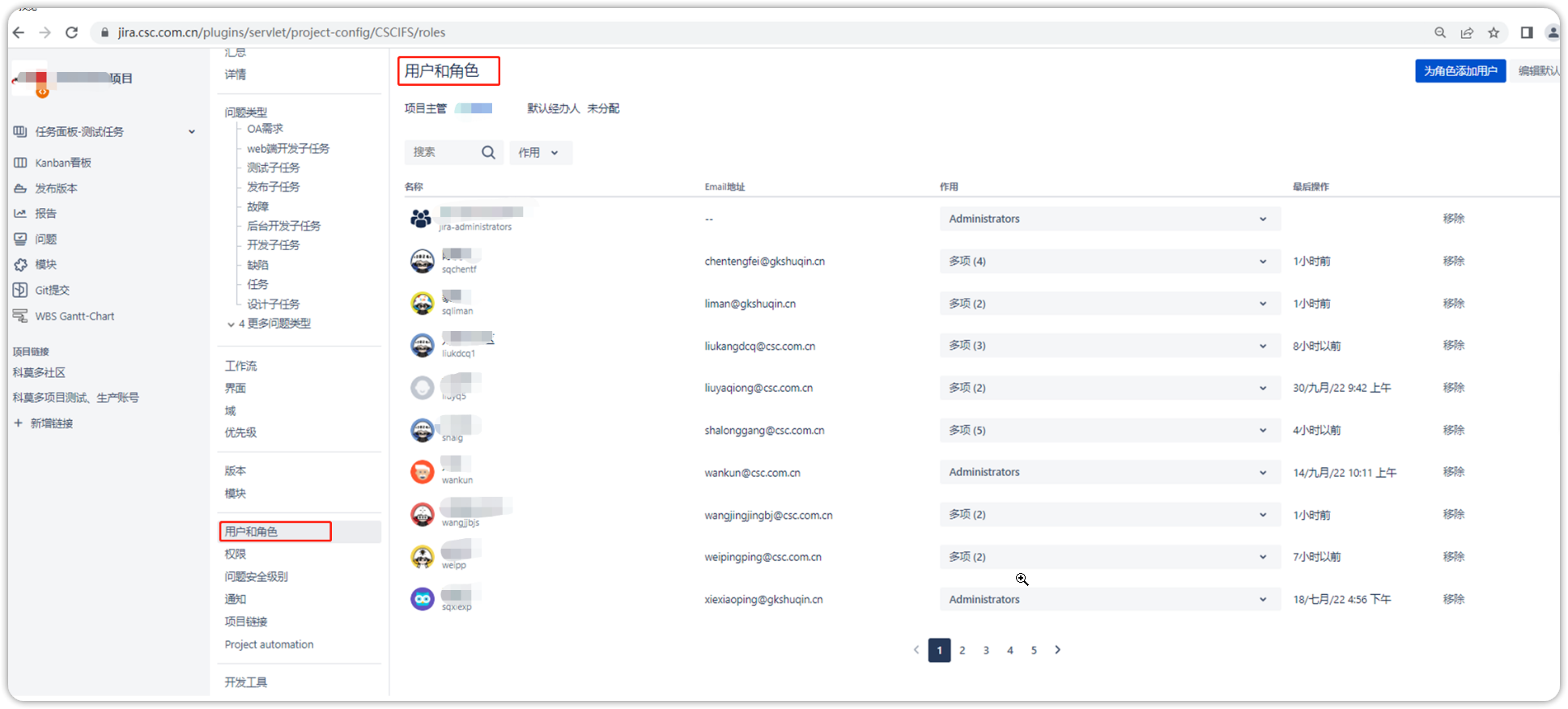The image size is (1568, 709).
Task: Open Project automation settings
Action: point(269,644)
